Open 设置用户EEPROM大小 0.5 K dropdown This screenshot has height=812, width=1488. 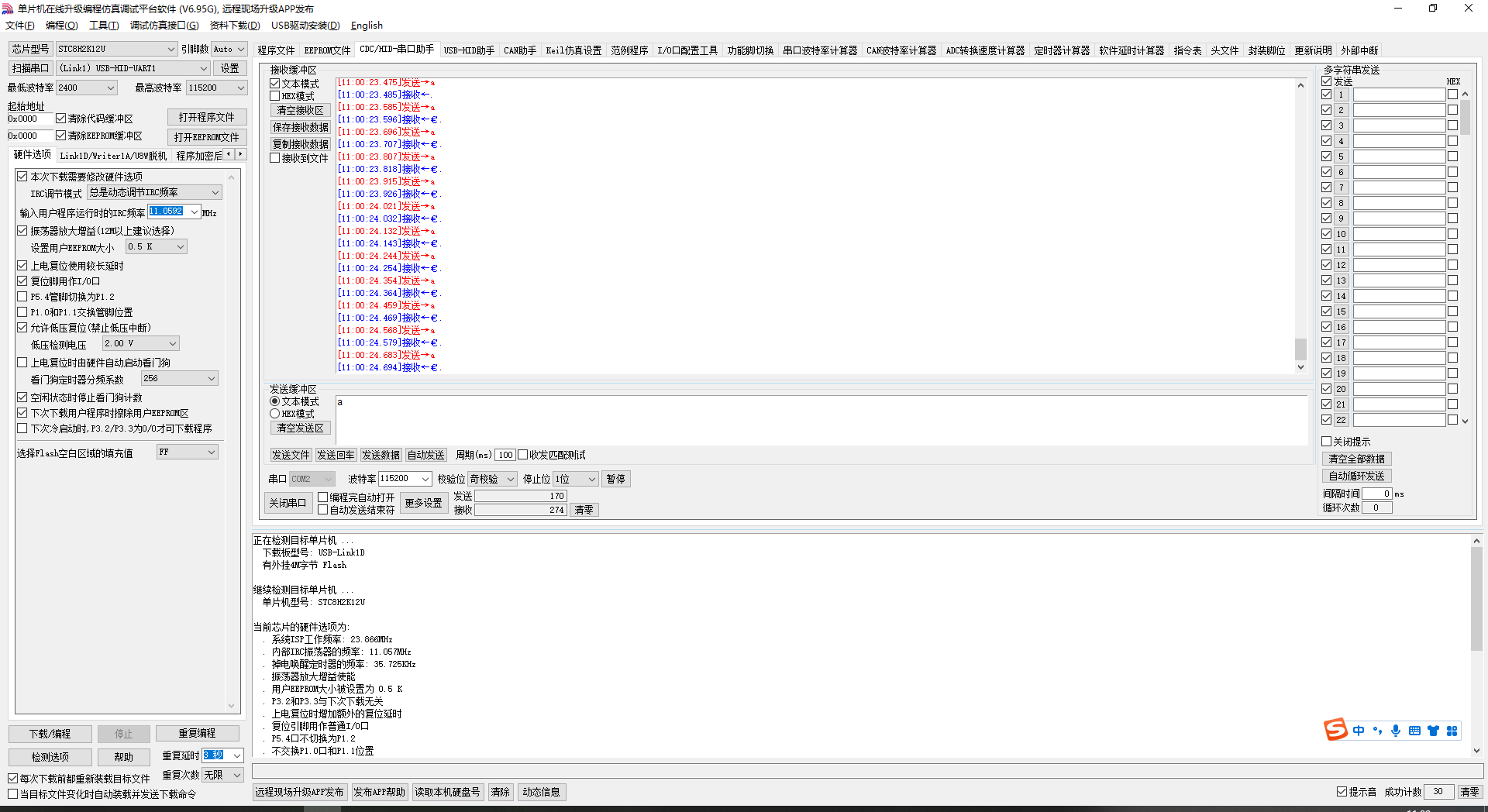click(x=180, y=246)
